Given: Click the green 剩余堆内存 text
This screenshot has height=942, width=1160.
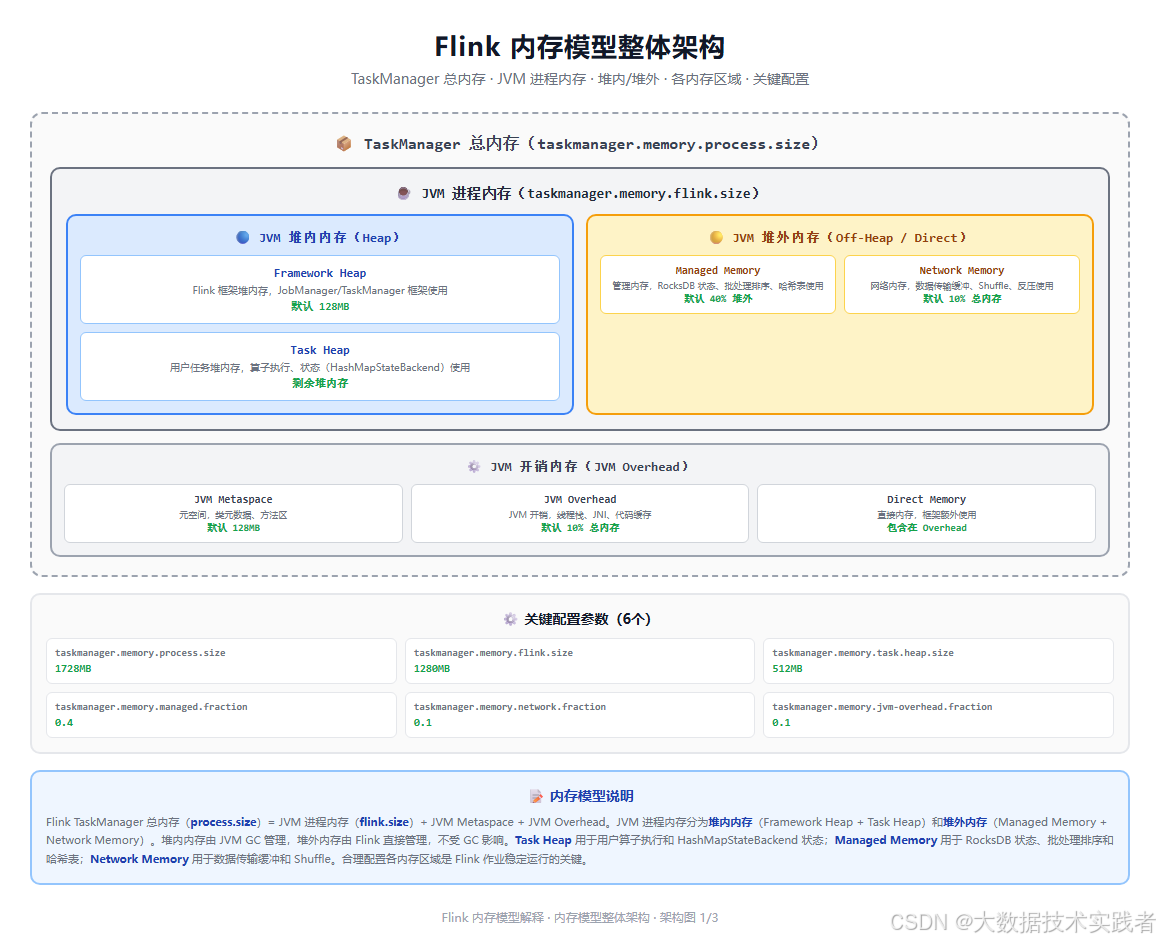Looking at the screenshot, I should pyautogui.click(x=320, y=383).
